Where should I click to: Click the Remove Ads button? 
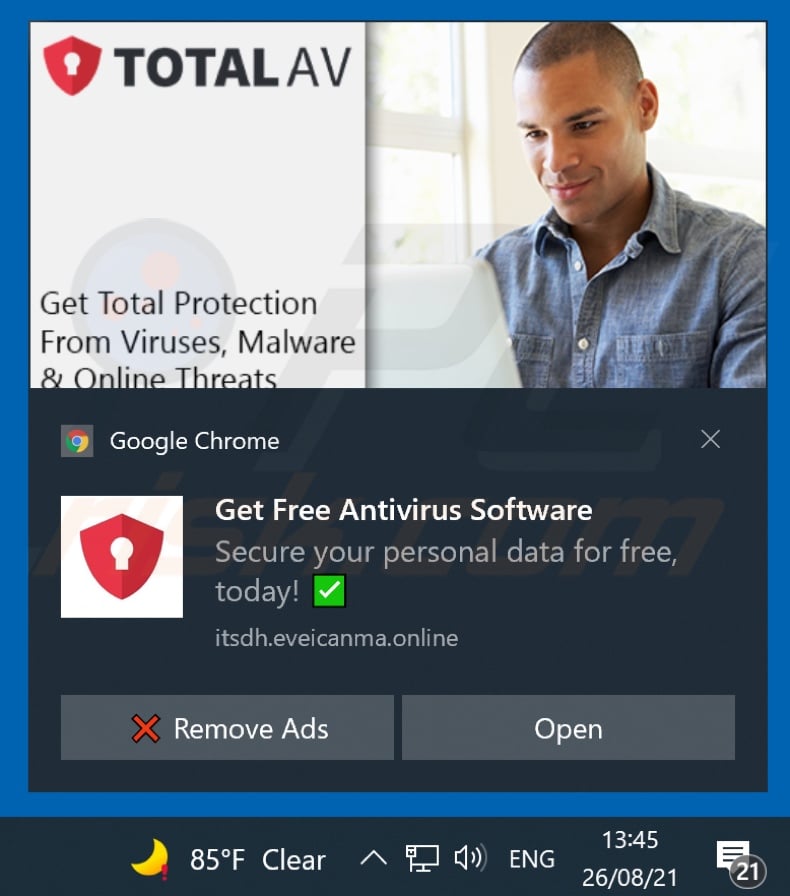227,727
